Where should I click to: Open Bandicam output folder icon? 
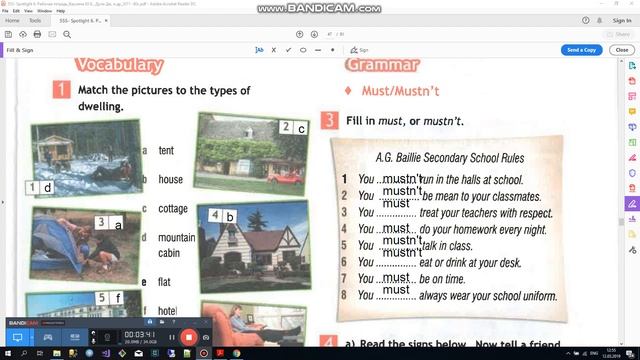(x=162, y=322)
